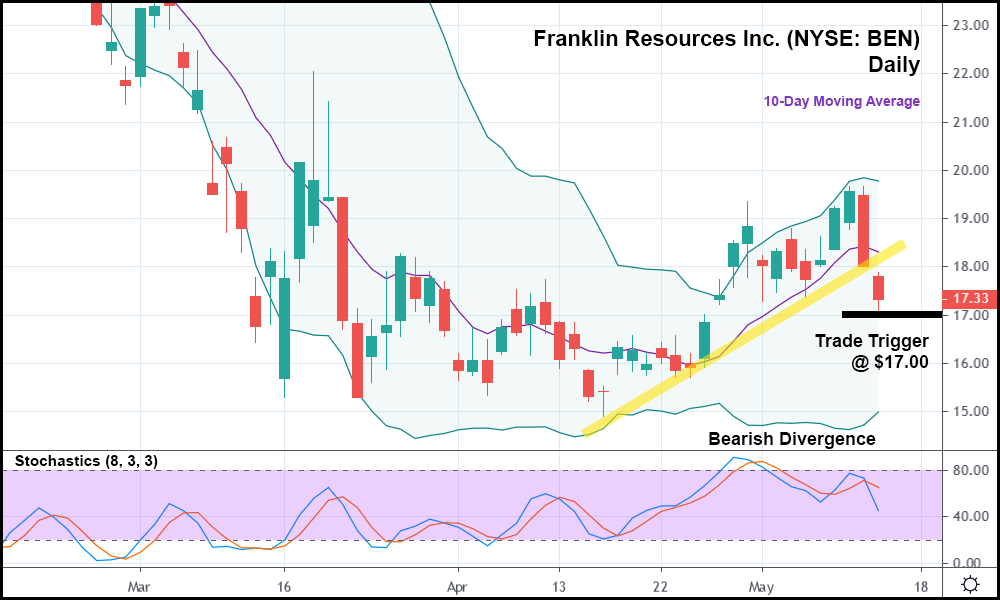Click the 23.00 price axis label
Viewport: 1000px width, 600px height.
click(971, 26)
